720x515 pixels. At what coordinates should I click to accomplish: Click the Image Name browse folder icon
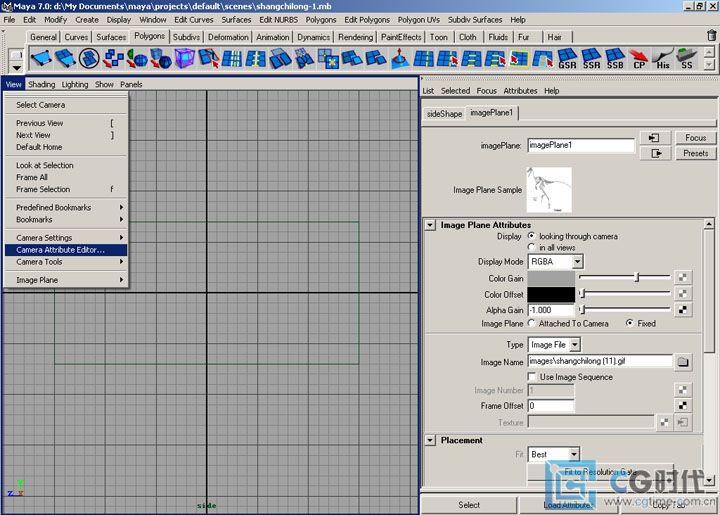[683, 362]
